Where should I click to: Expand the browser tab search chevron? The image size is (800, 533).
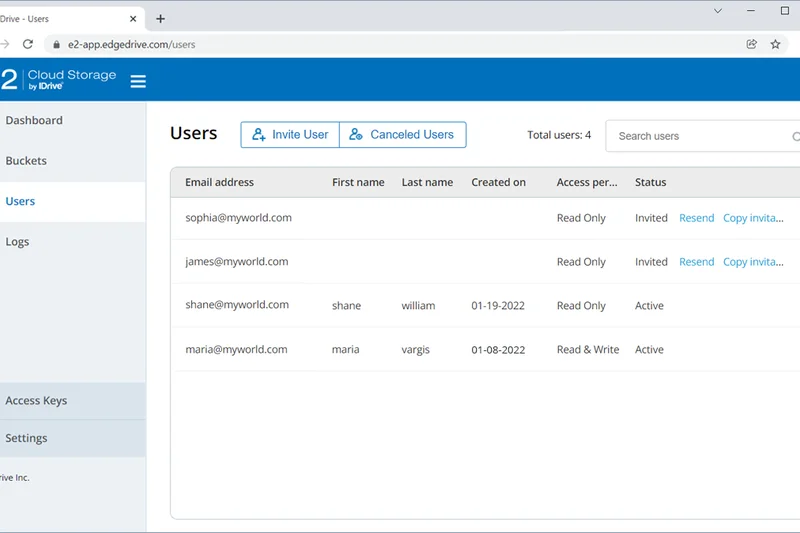pyautogui.click(x=718, y=11)
